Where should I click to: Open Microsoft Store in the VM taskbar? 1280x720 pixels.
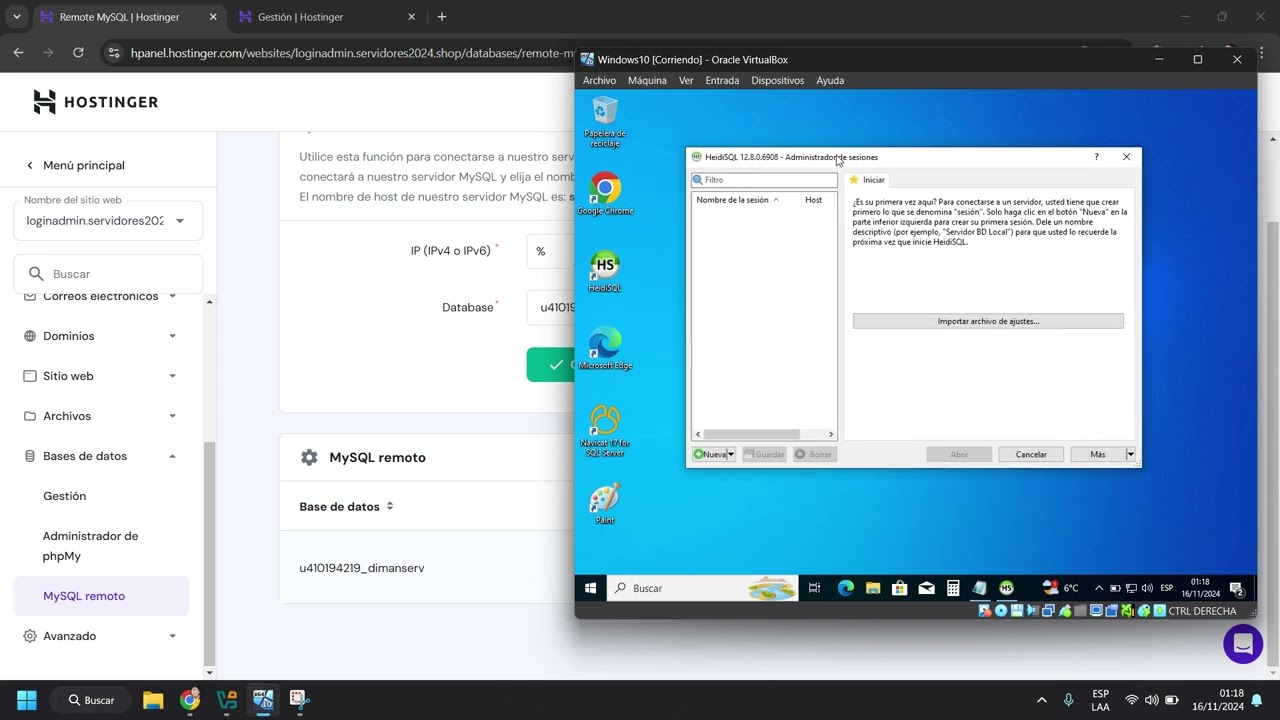899,588
